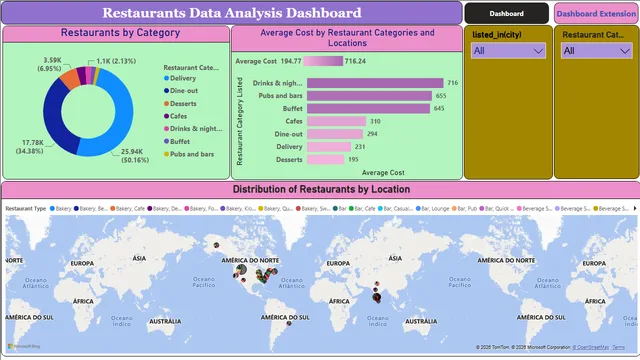Select Bakery, Fo... in the map legend
This screenshot has width=640, height=360.
pyautogui.click(x=201, y=208)
